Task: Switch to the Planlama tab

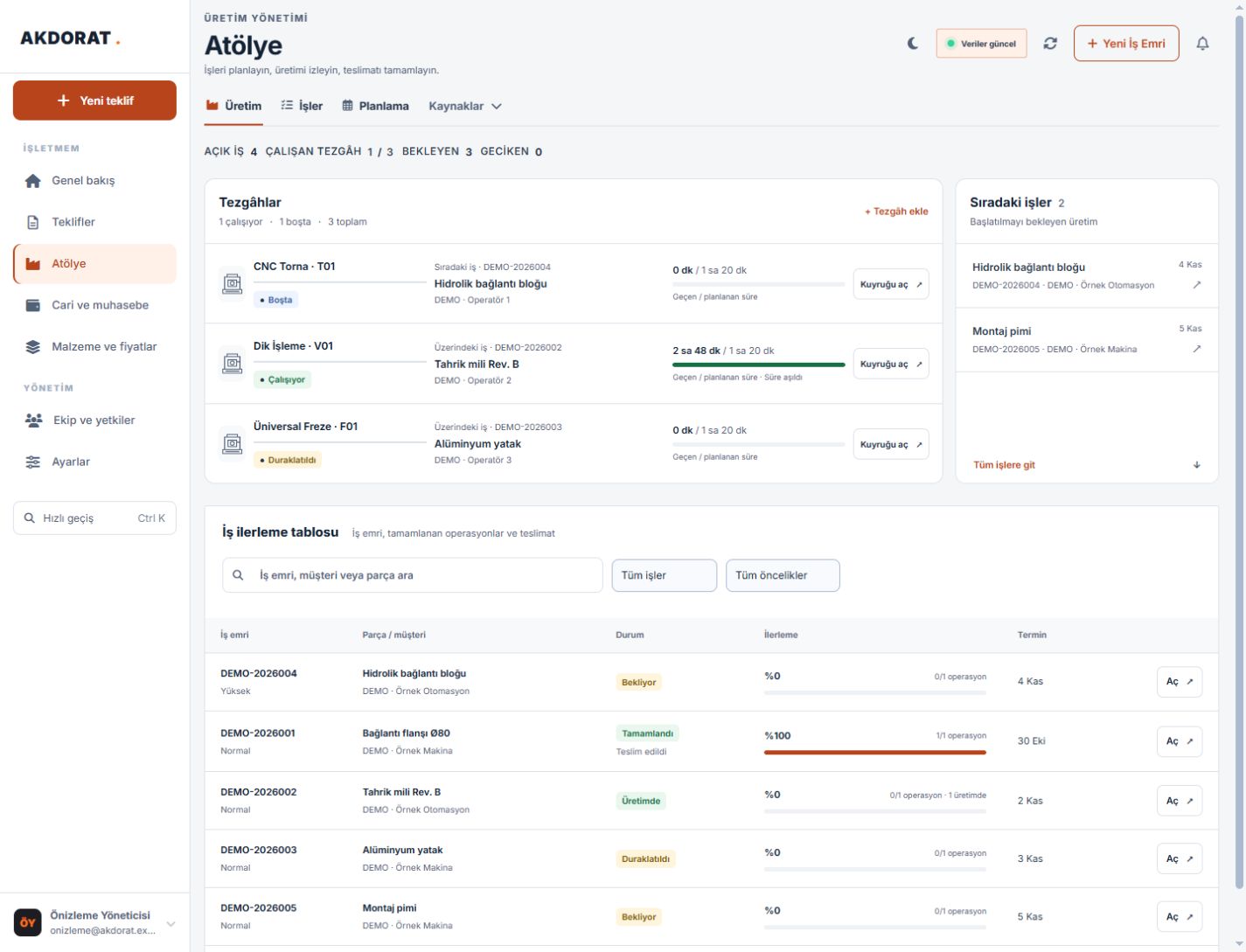Action: click(x=375, y=106)
